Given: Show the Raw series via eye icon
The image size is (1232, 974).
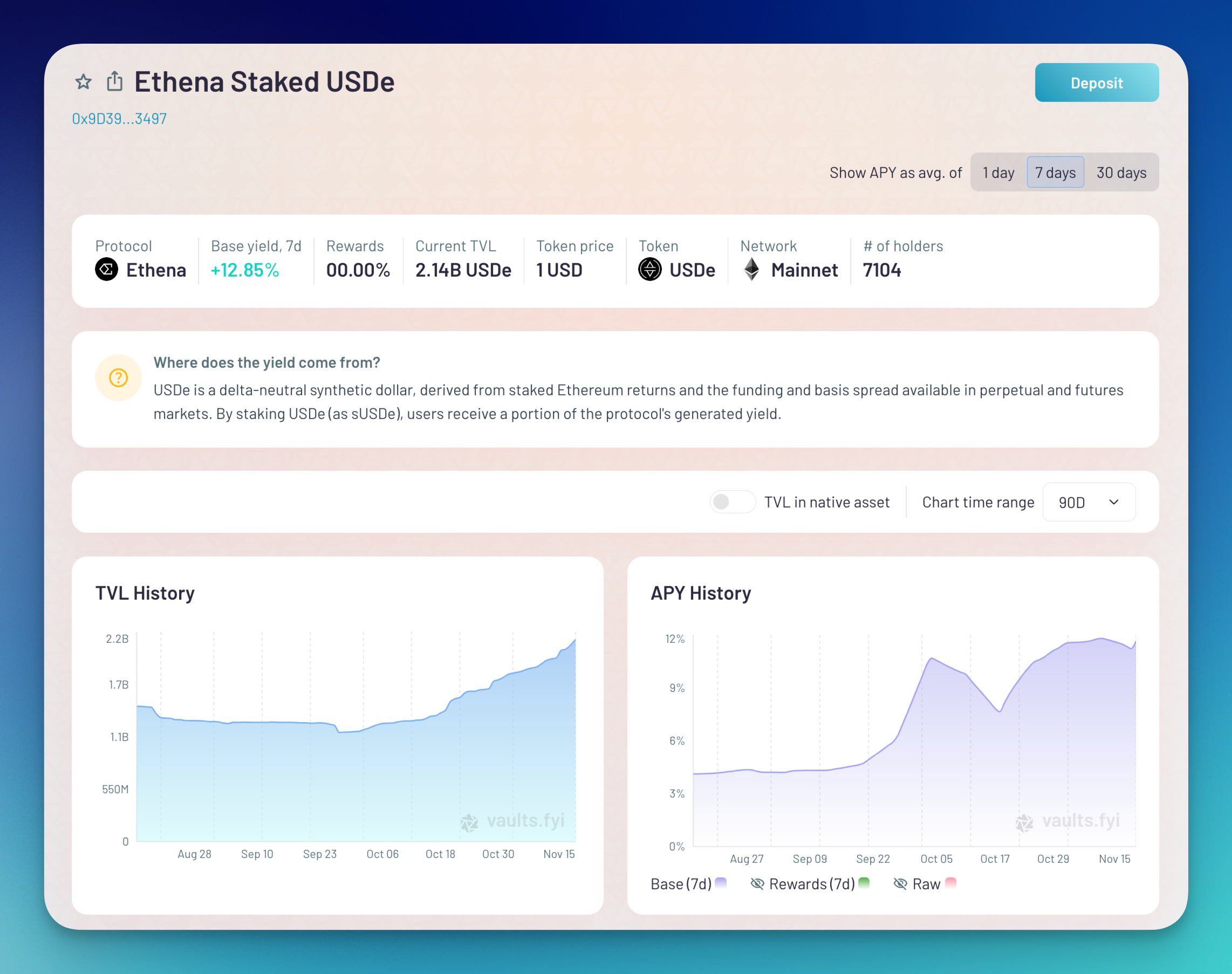Looking at the screenshot, I should point(900,884).
